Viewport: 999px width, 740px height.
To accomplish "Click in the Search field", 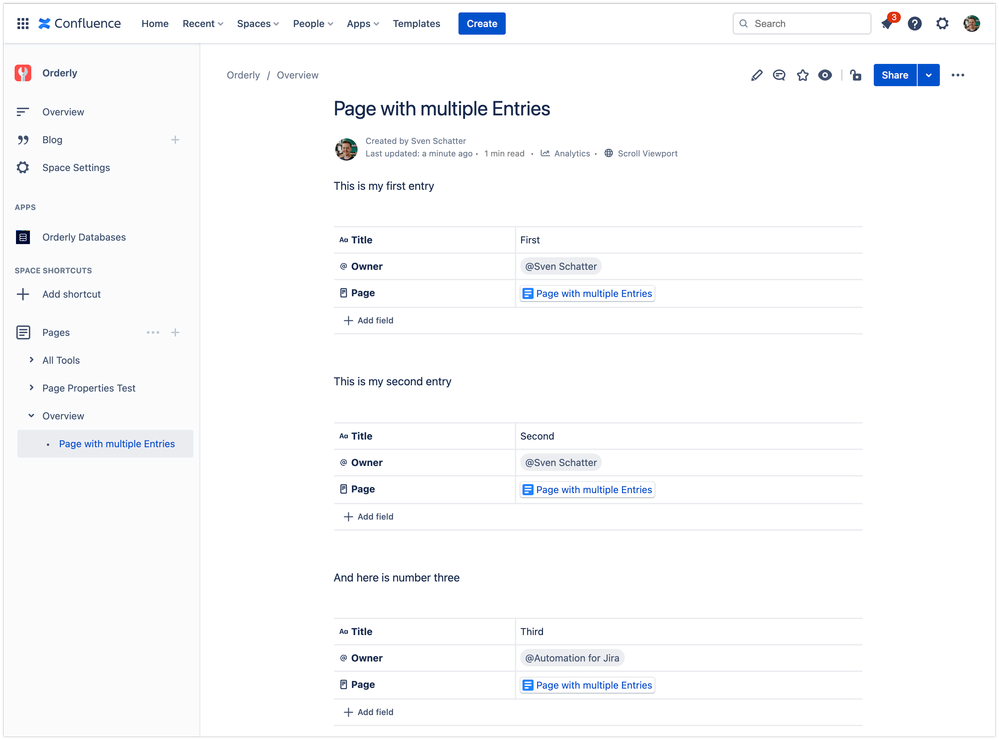I will coord(800,22).
